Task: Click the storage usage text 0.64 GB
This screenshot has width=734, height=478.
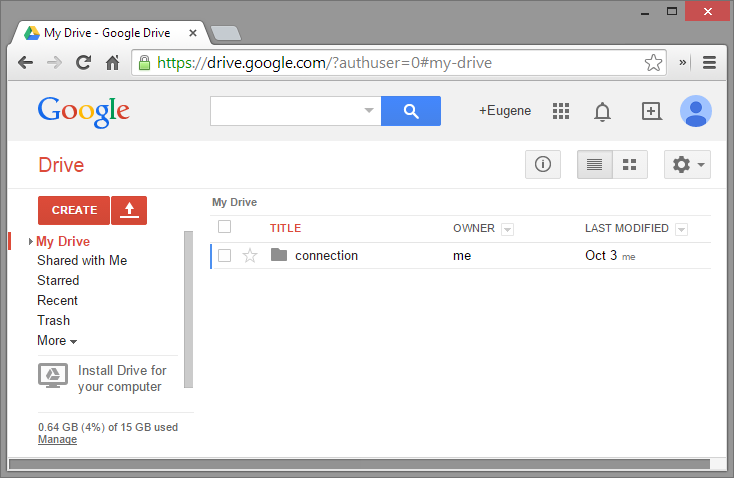Action: [x=108, y=427]
